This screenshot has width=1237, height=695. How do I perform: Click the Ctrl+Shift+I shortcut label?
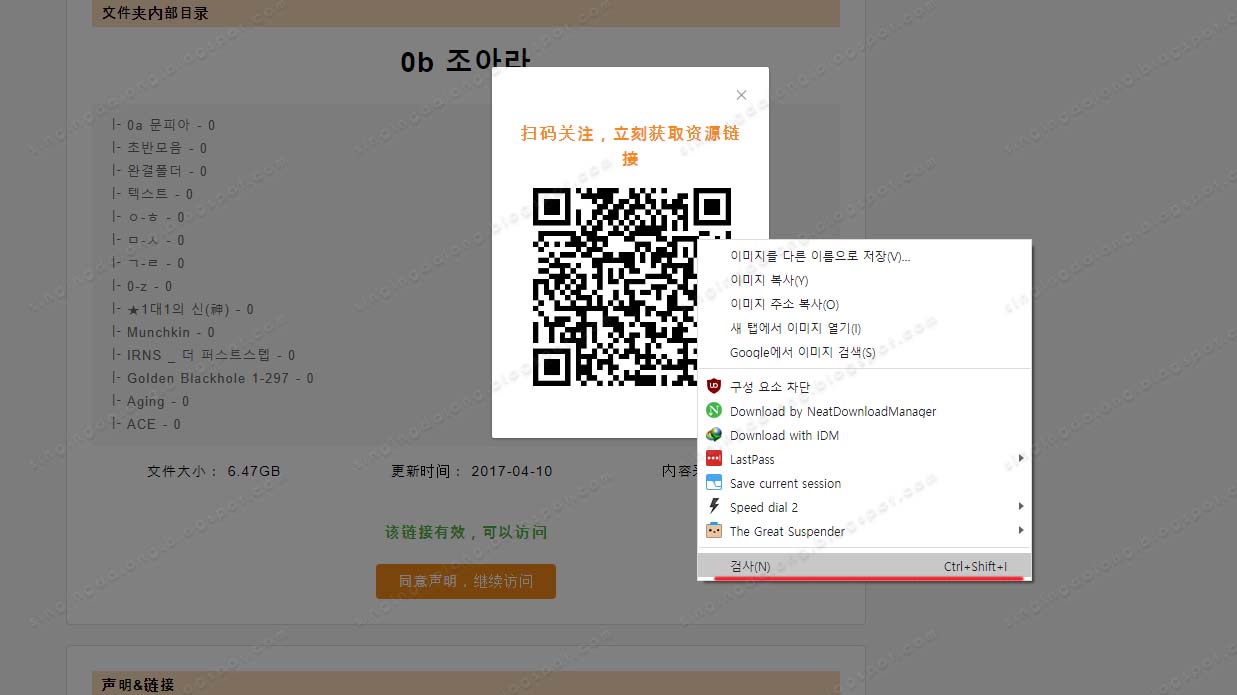click(975, 567)
